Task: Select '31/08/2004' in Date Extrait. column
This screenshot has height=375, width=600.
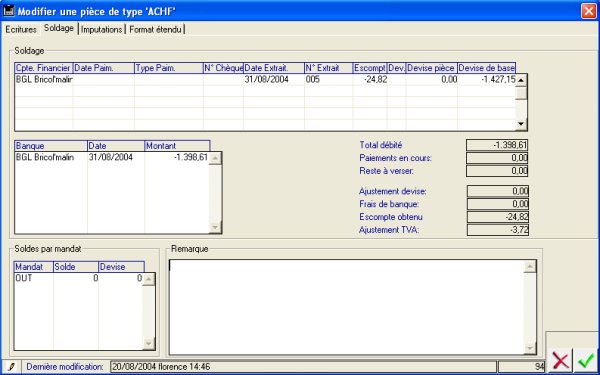Action: click(274, 80)
